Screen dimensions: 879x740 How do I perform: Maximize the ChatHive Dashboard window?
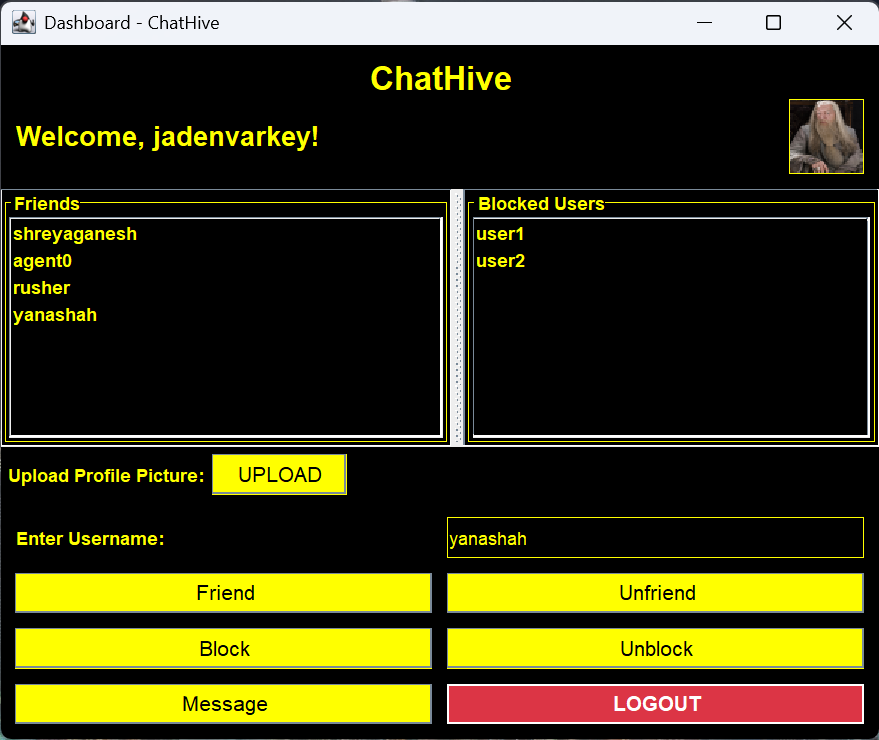coord(773,22)
